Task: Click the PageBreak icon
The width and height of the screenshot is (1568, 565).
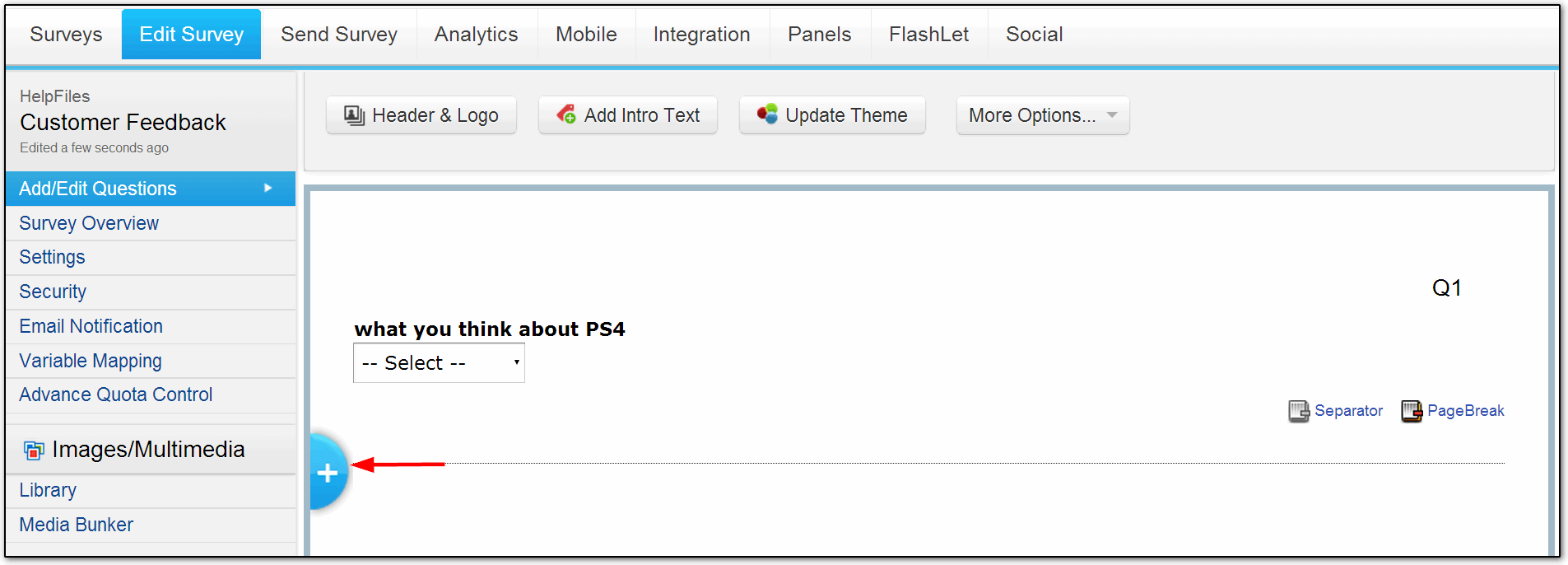Action: 1412,411
